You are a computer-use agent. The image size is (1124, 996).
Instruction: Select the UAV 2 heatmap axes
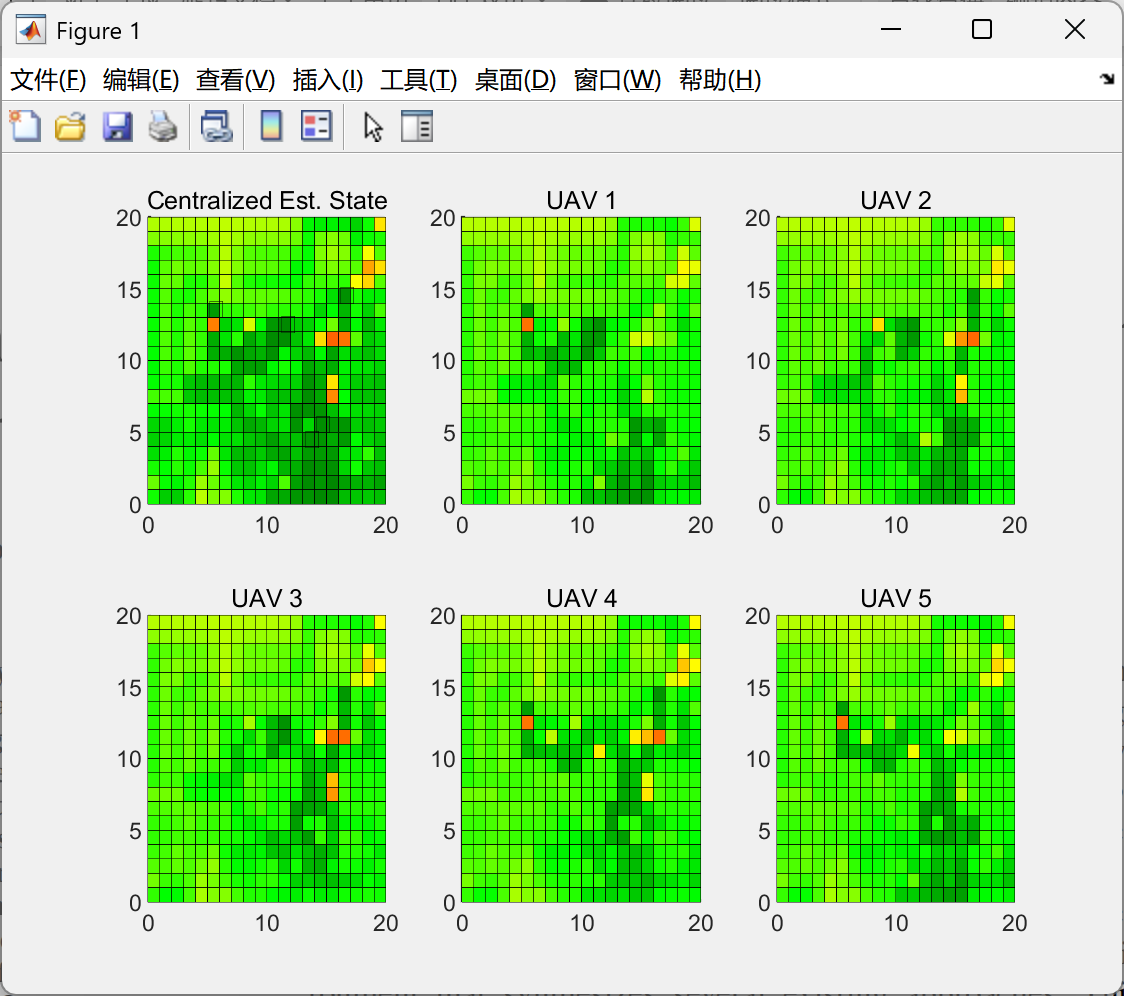click(895, 361)
